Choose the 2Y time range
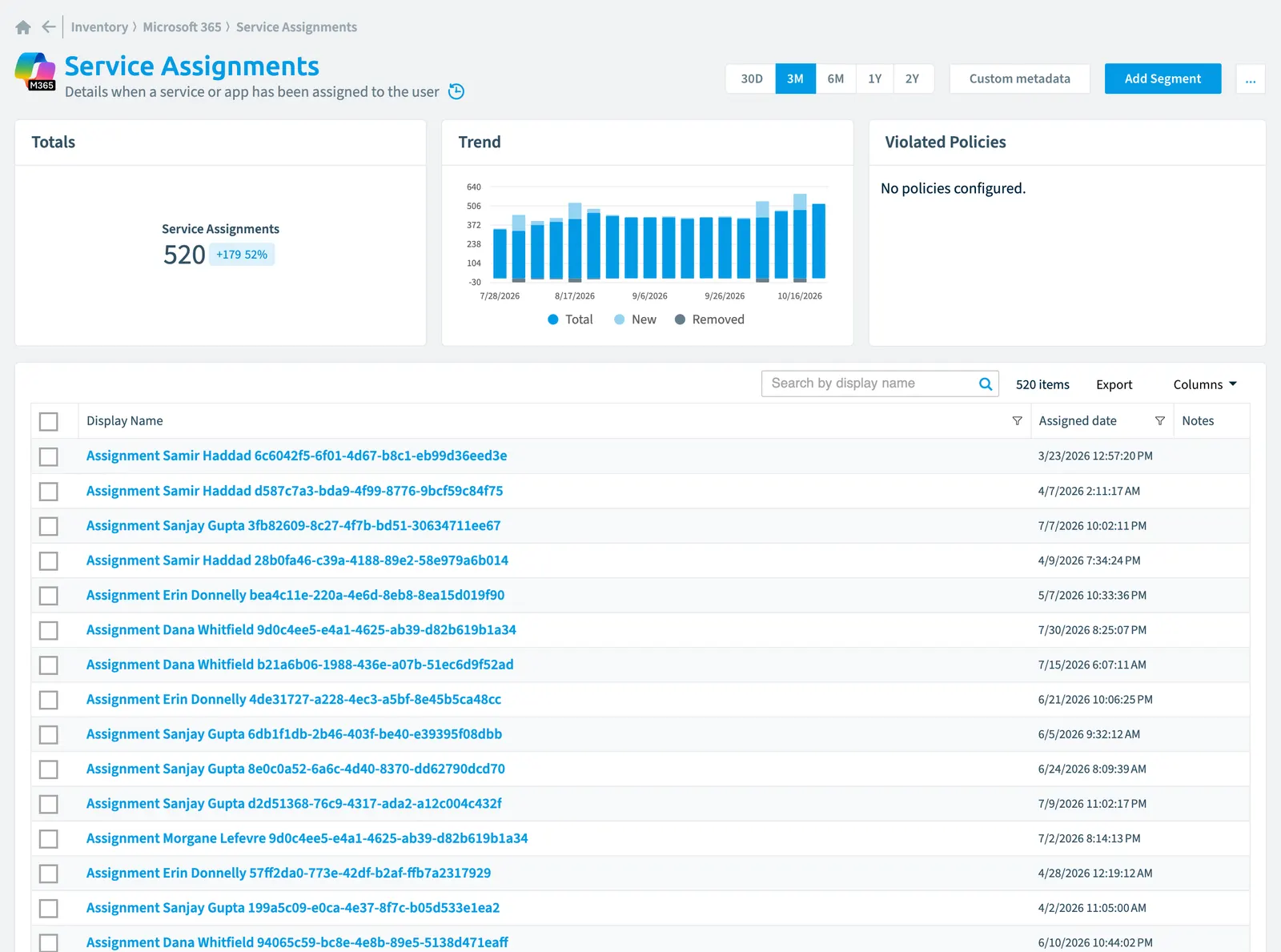The height and width of the screenshot is (952, 1281). (x=912, y=79)
